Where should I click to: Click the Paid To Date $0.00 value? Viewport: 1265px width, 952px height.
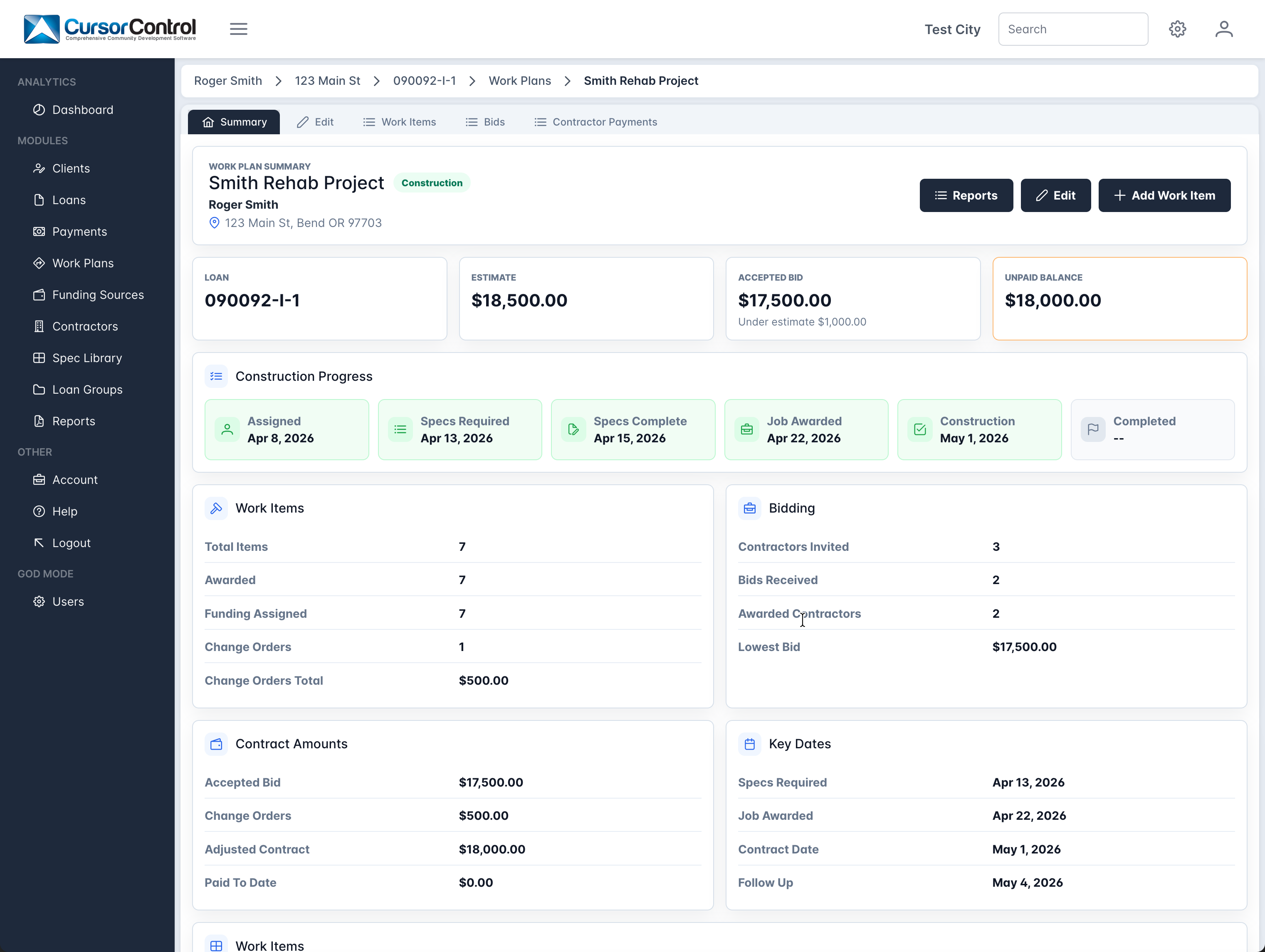tap(476, 882)
